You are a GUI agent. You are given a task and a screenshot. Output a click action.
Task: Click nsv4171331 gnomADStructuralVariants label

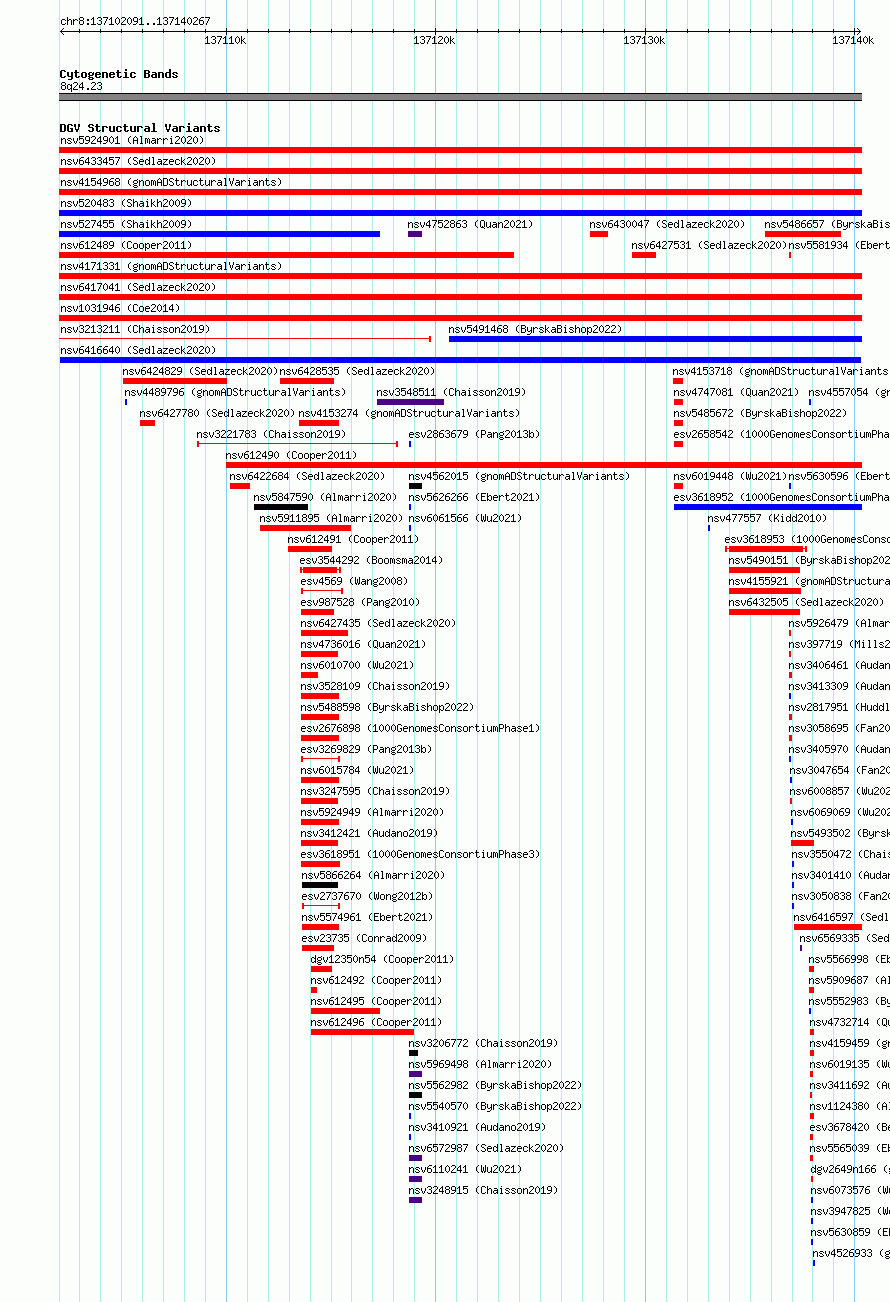coord(171,266)
